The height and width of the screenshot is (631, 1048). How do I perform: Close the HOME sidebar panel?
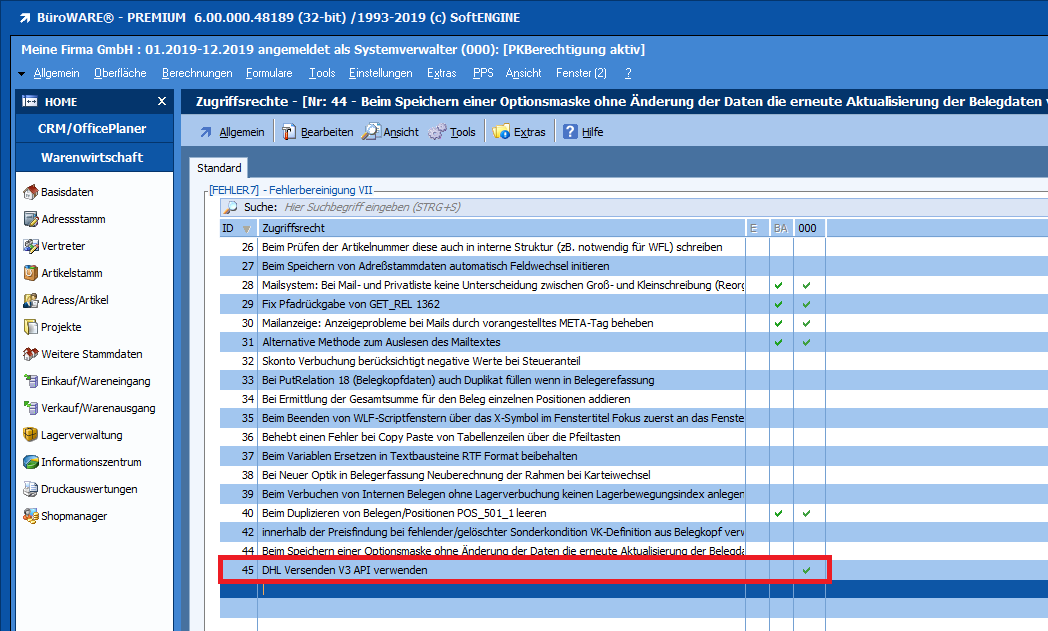click(x=162, y=102)
